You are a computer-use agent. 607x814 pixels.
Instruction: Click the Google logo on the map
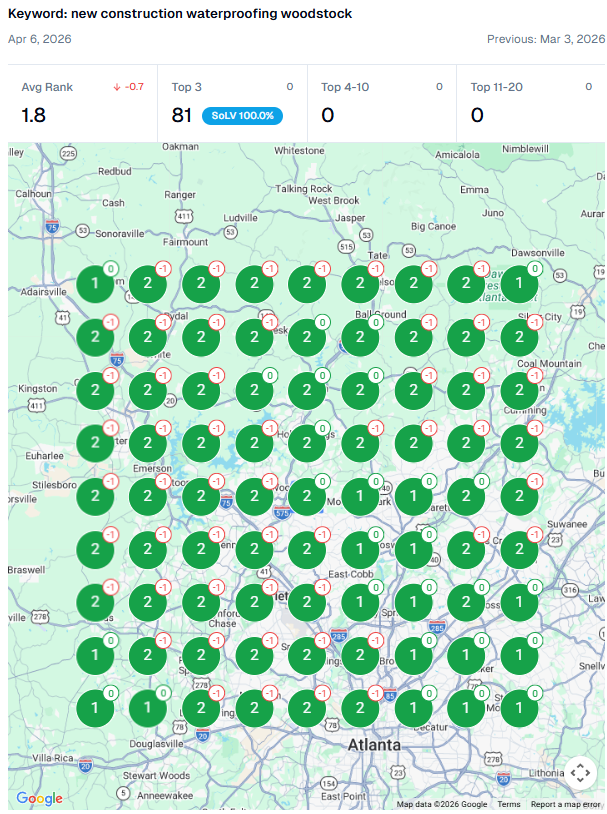pyautogui.click(x=39, y=798)
